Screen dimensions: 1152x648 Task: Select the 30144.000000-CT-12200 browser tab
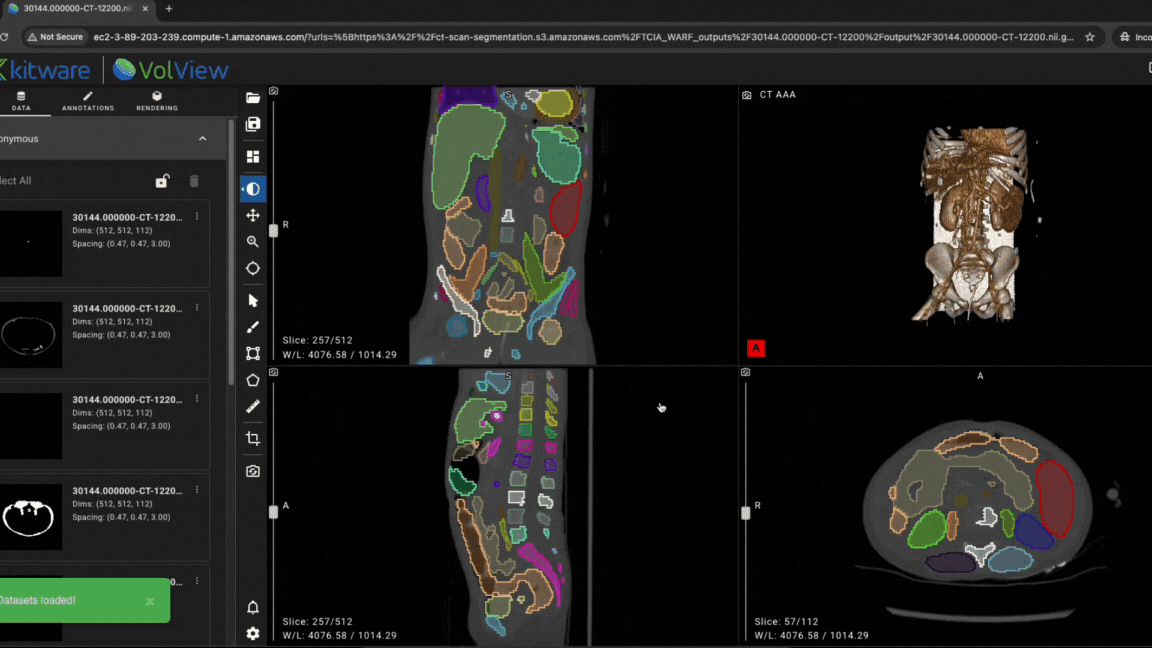tap(76, 9)
